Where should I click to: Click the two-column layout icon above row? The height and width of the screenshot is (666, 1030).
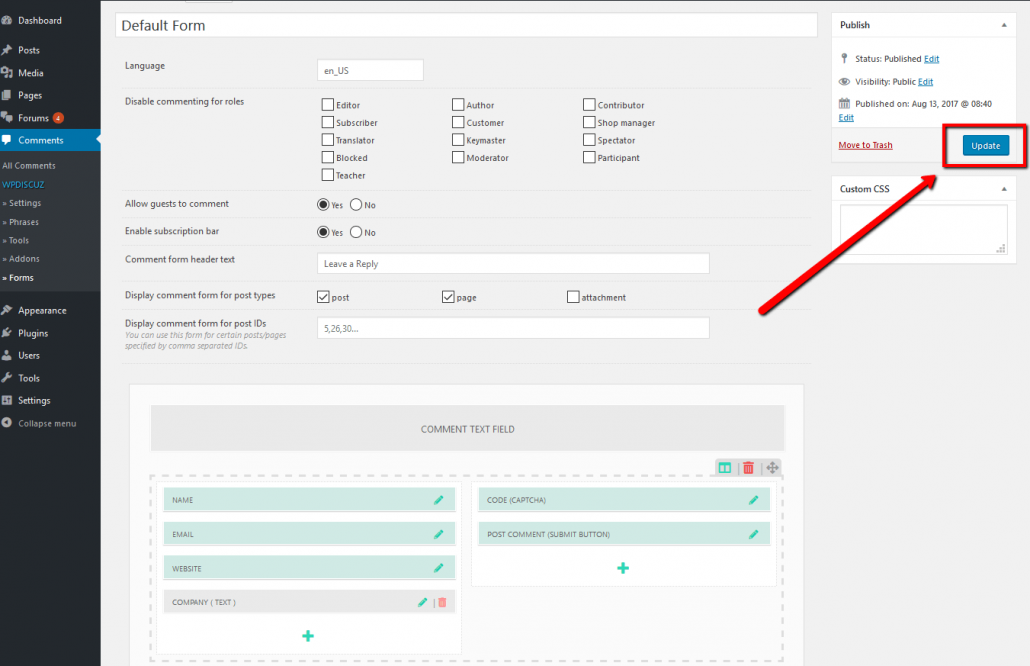(725, 468)
